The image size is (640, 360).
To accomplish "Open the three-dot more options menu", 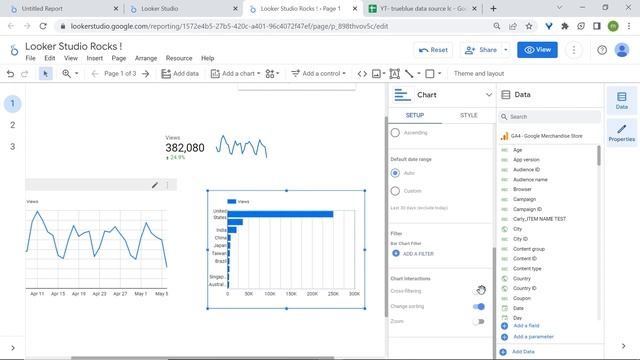I will pyautogui.click(x=574, y=50).
